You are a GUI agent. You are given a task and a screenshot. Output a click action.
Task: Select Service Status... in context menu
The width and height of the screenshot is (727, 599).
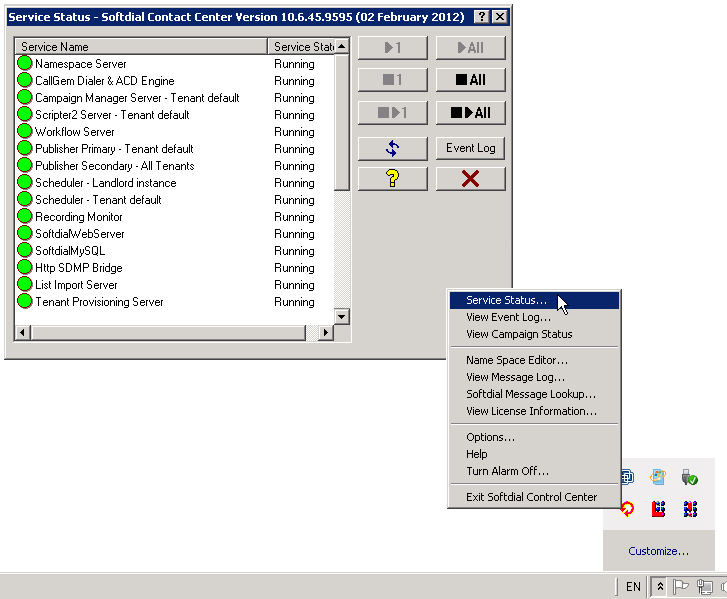click(x=535, y=300)
